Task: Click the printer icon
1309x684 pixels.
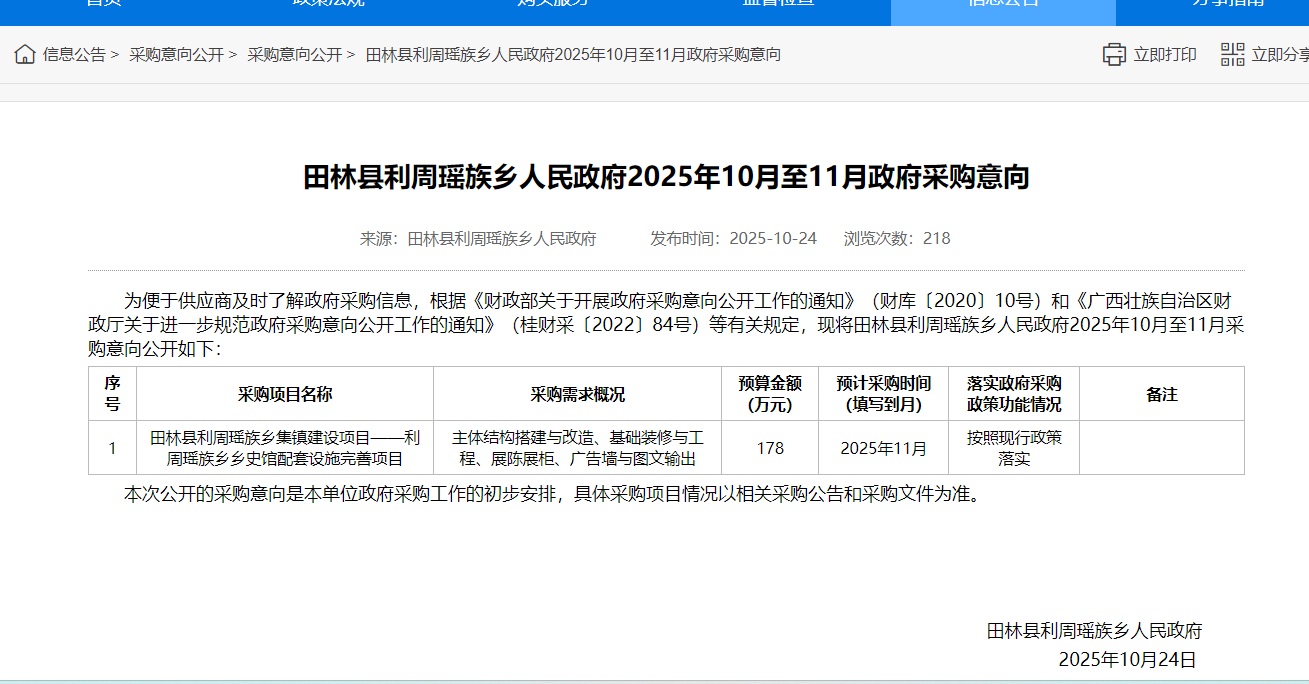Action: (1114, 55)
